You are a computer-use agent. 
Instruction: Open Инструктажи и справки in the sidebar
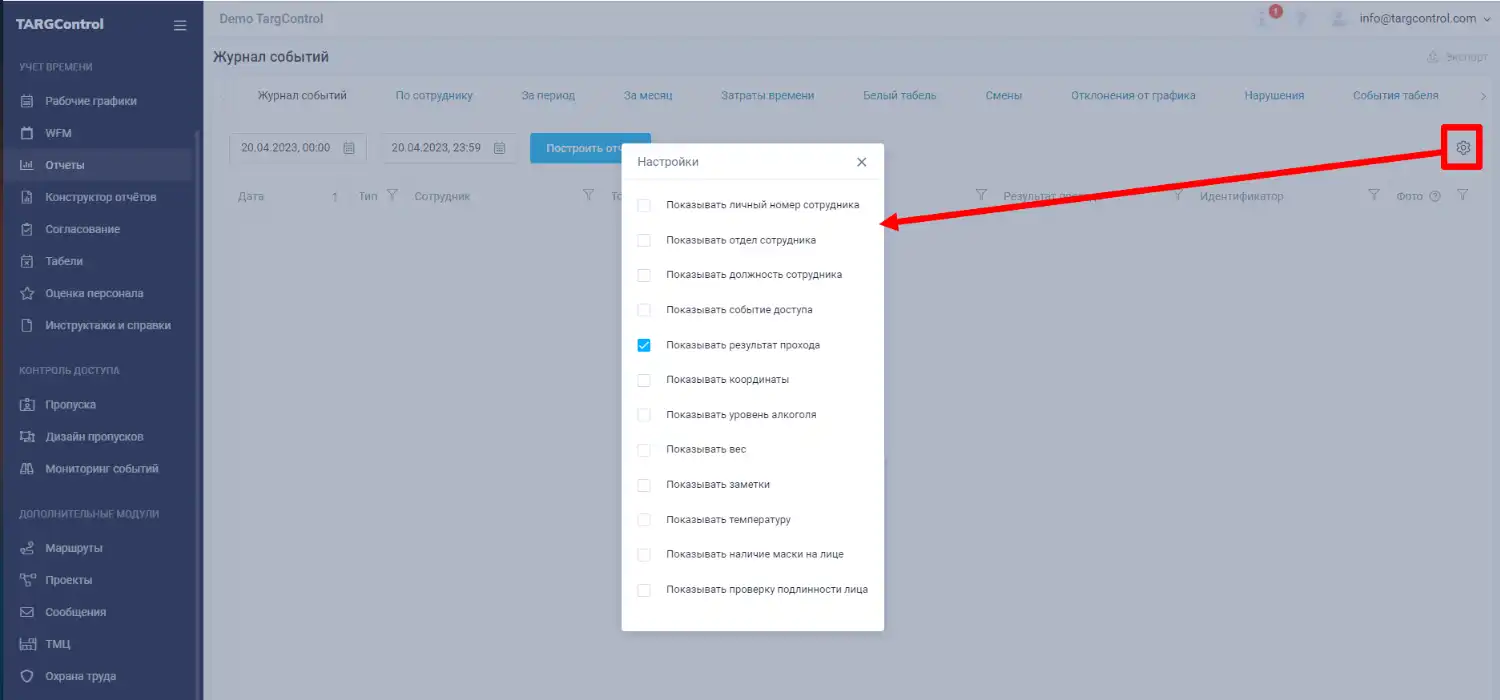click(108, 325)
